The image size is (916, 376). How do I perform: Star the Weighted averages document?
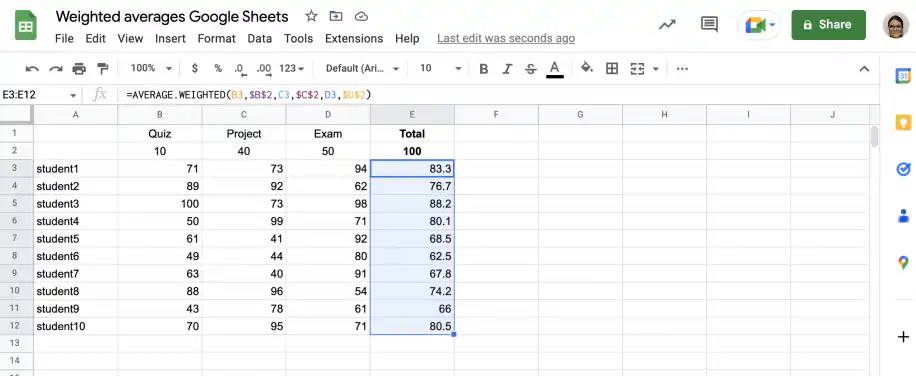click(x=311, y=16)
